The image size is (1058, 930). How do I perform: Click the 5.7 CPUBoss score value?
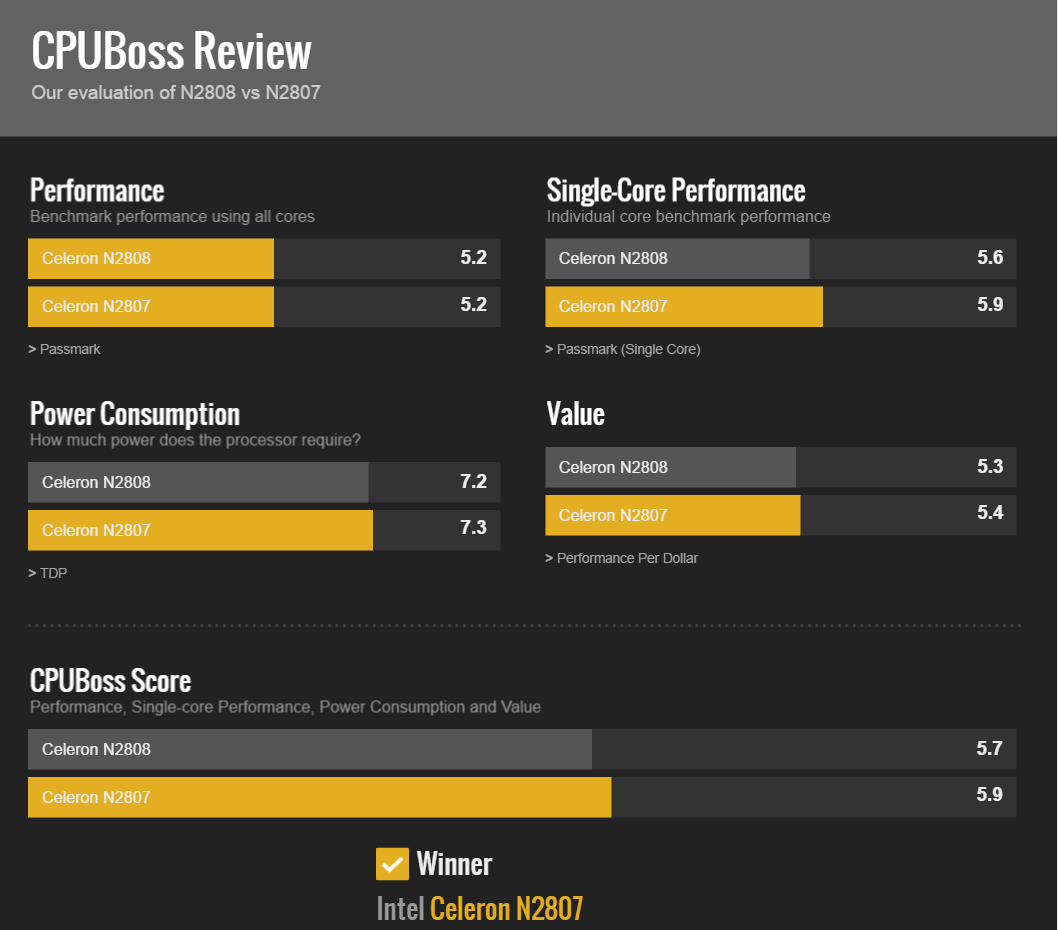(x=989, y=748)
